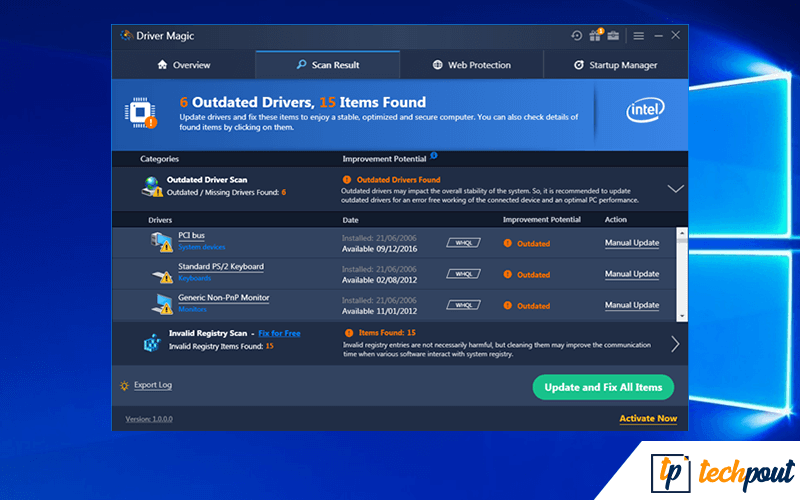The height and width of the screenshot is (500, 800).
Task: Open the hamburger menu icon
Action: point(638,36)
